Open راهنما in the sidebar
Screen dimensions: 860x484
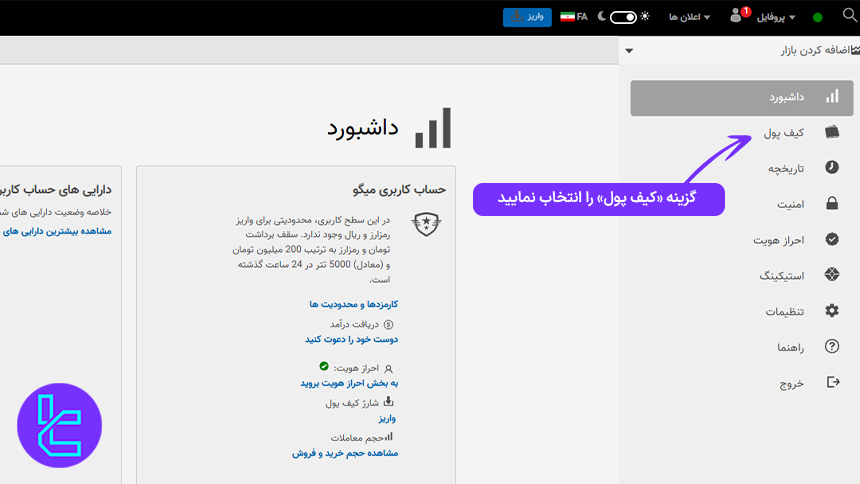click(790, 347)
